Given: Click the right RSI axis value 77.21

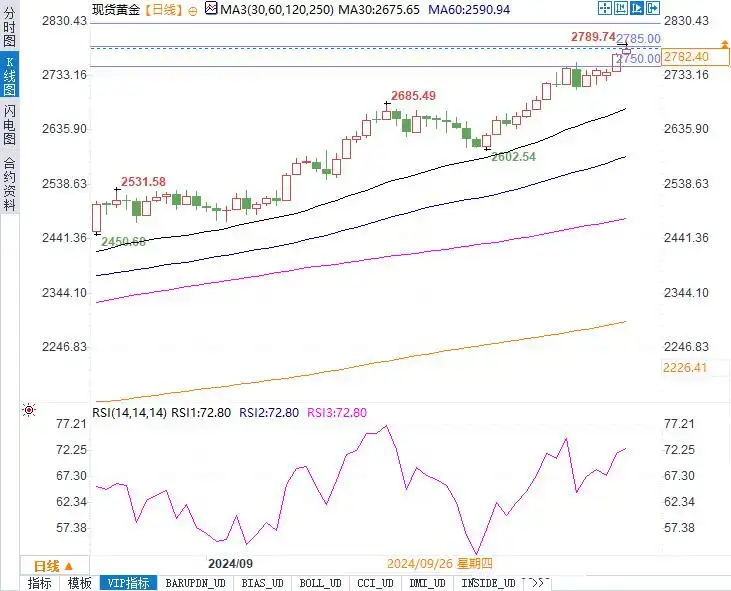Looking at the screenshot, I should [x=679, y=424].
